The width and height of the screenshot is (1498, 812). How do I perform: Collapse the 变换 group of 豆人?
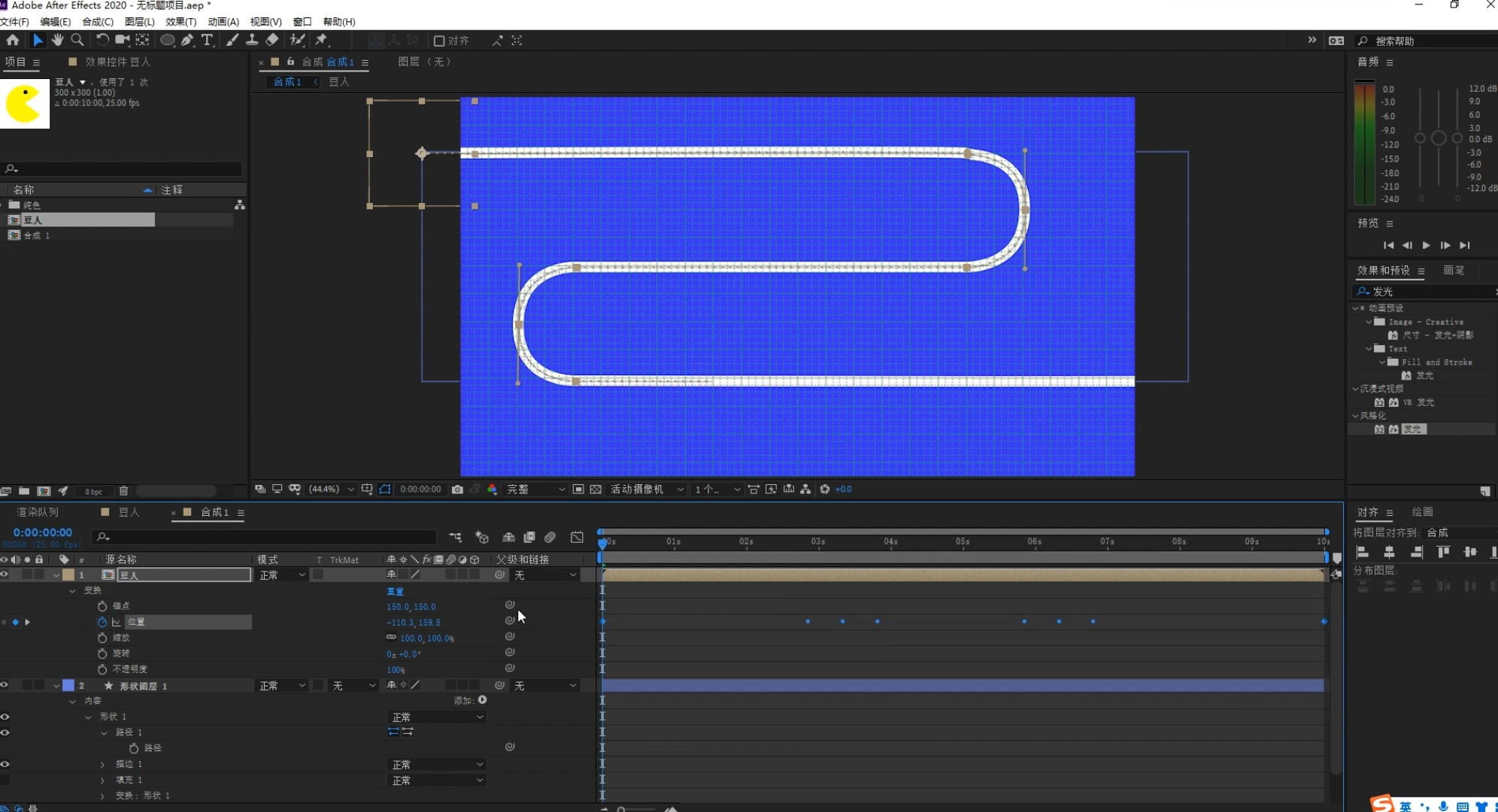[x=72, y=590]
